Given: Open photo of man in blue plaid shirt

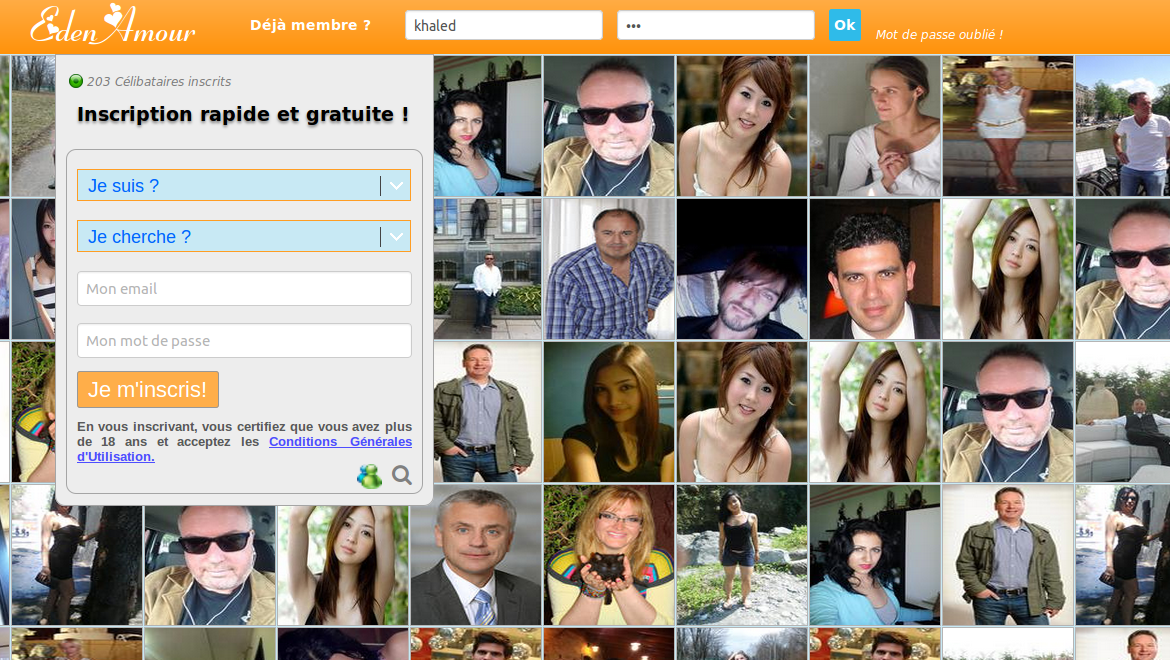Looking at the screenshot, I should click(609, 269).
